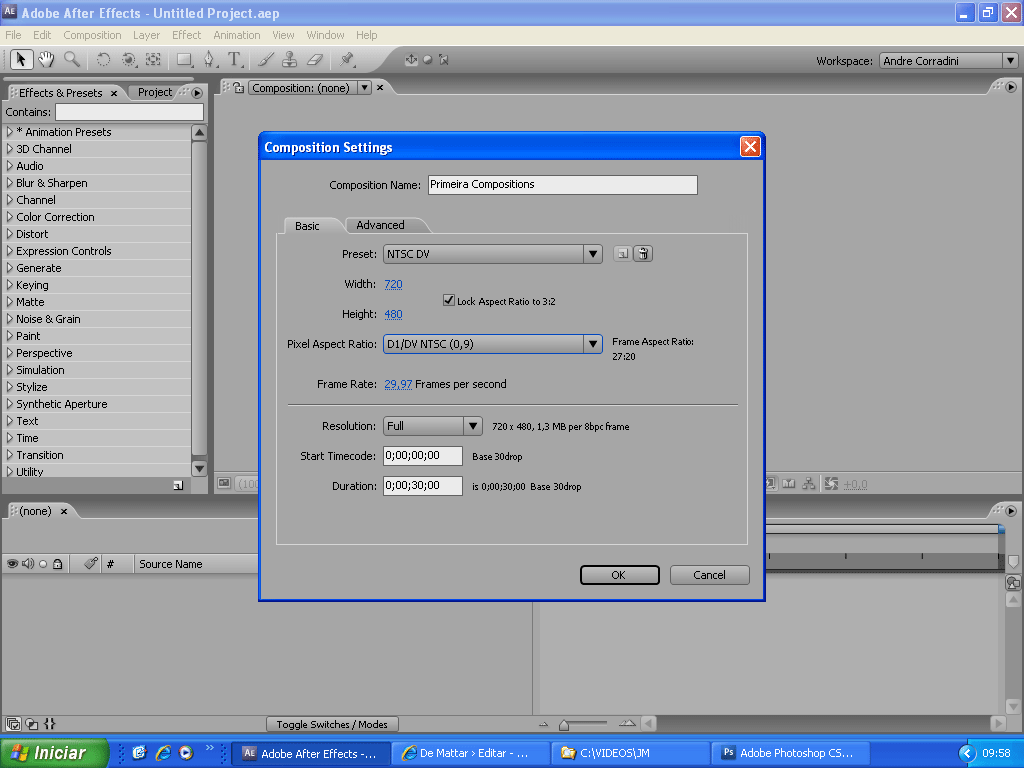Switch to the Project panel tab
1024x768 pixels.
[155, 92]
